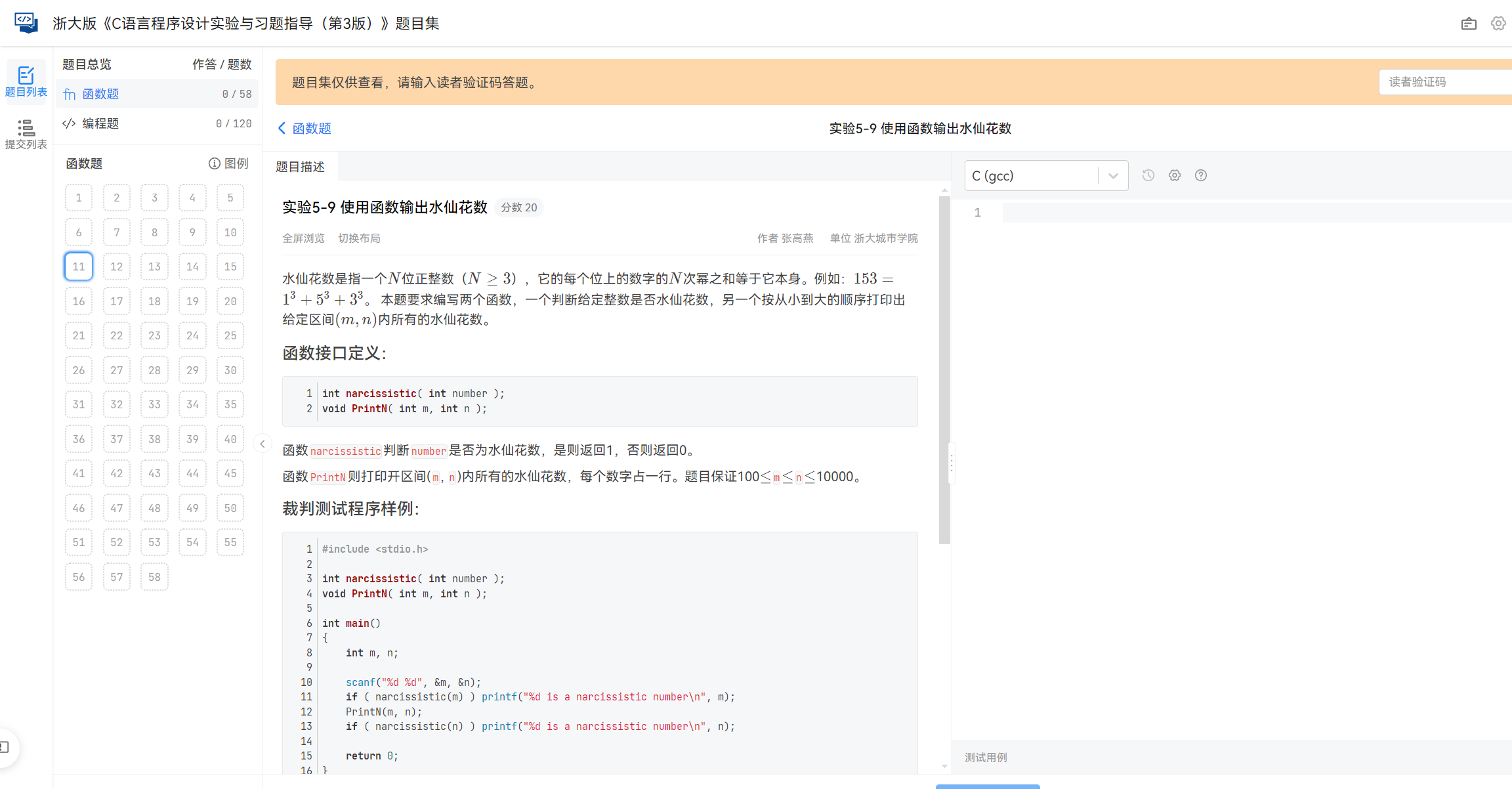Open problem number 50
This screenshot has width=1512, height=789.
click(230, 508)
